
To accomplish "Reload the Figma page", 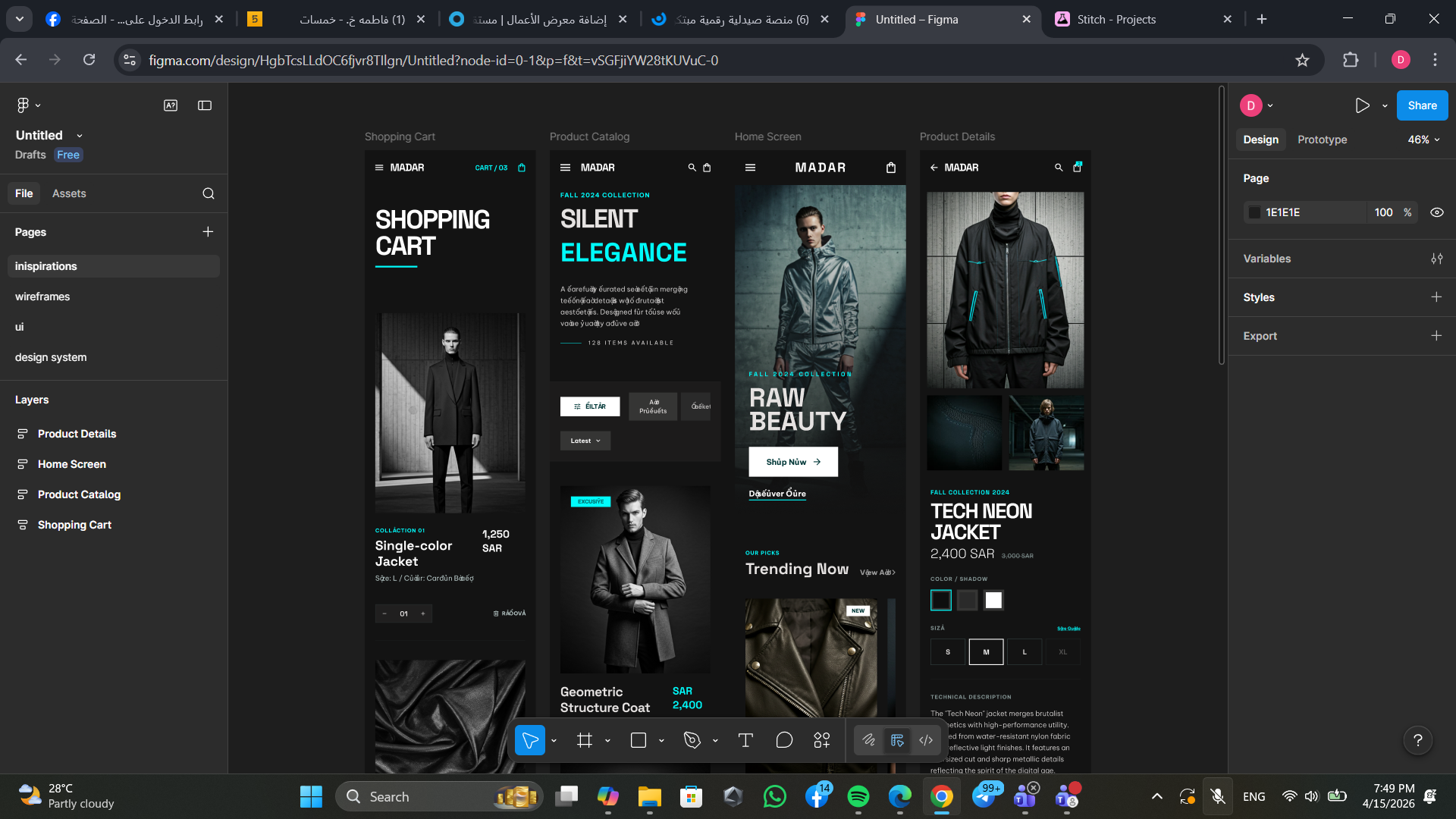I will pyautogui.click(x=89, y=60).
